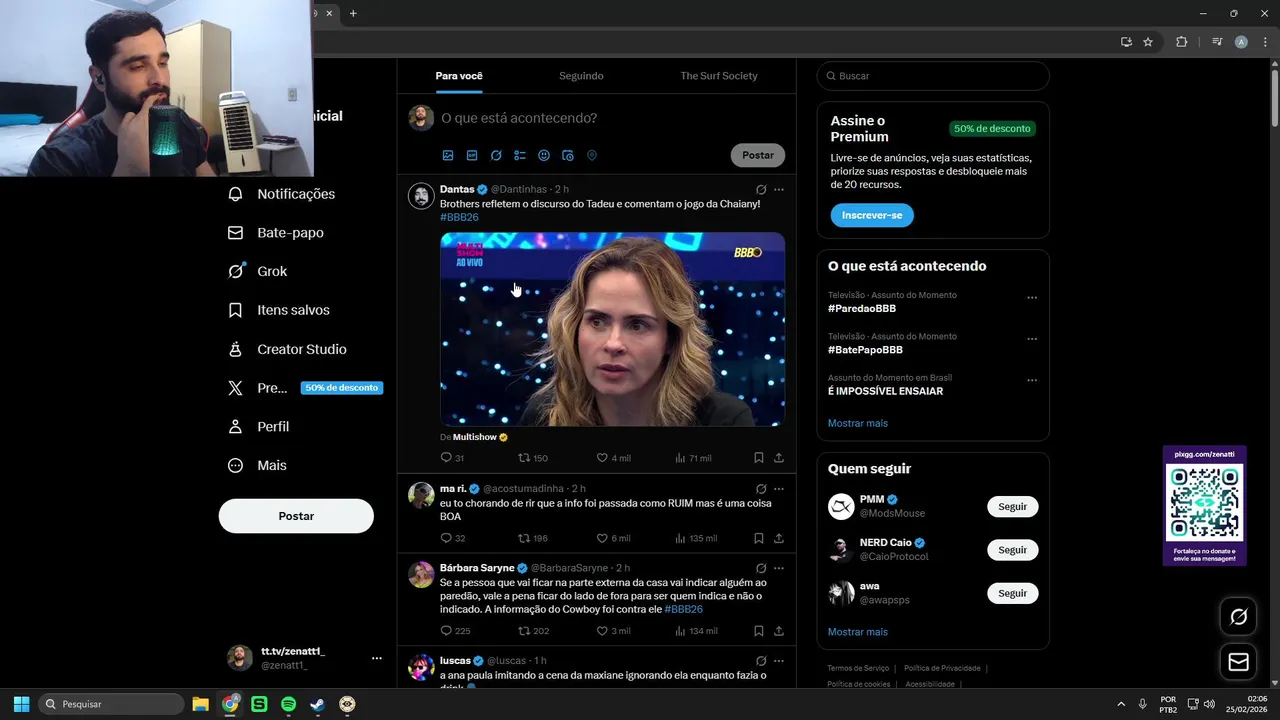The width and height of the screenshot is (1280, 720).
Task: Bookmark the ma ri. post
Action: [759, 538]
